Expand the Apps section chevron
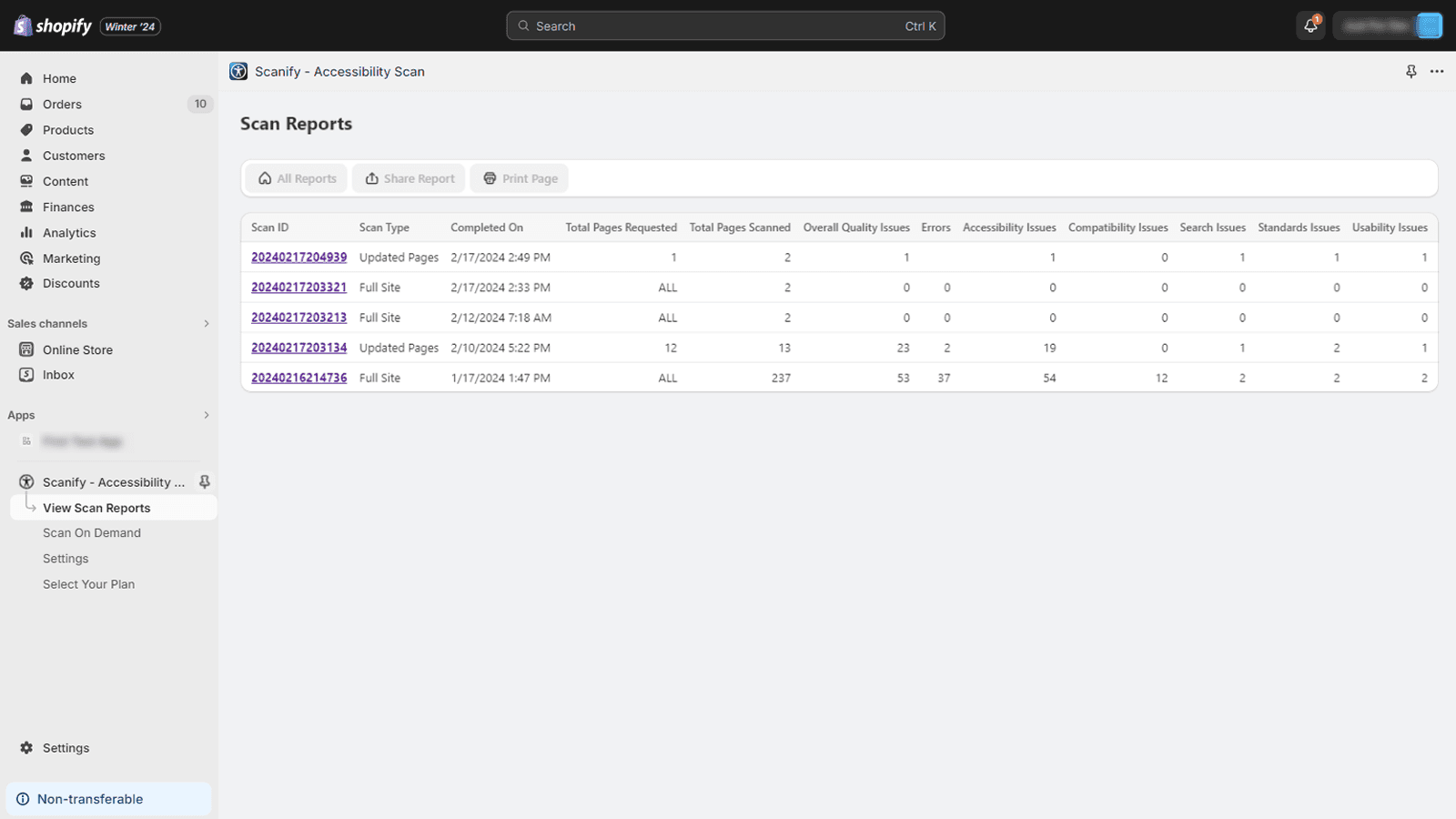The width and height of the screenshot is (1456, 819). (207, 416)
